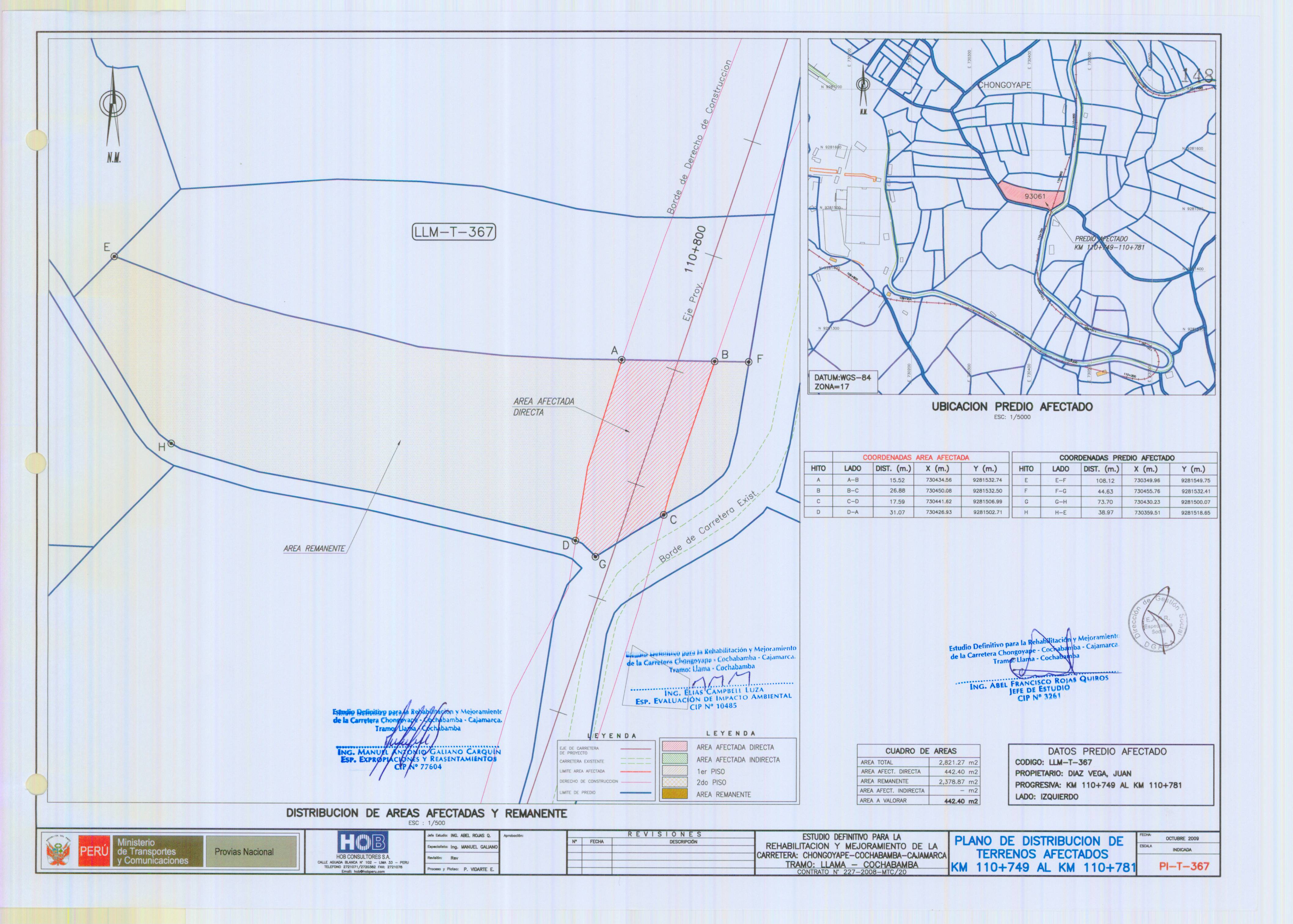Click 'COORDENADAS AREA AFECTADA' table header

(916, 457)
